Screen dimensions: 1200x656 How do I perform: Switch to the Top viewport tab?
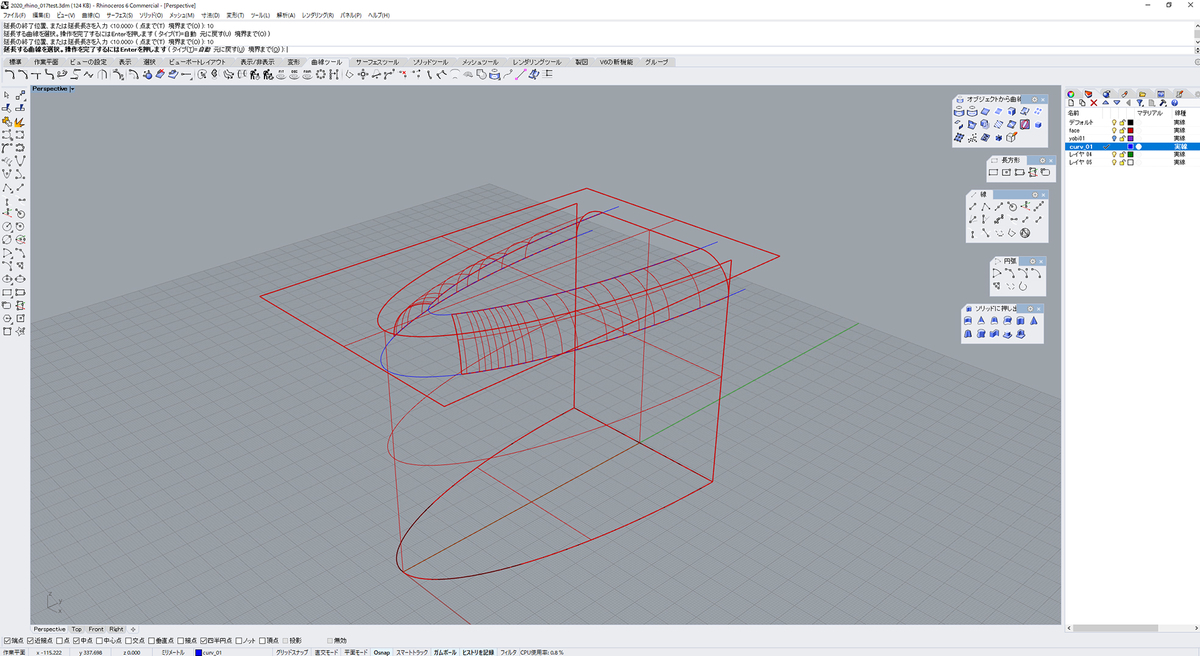pos(77,629)
